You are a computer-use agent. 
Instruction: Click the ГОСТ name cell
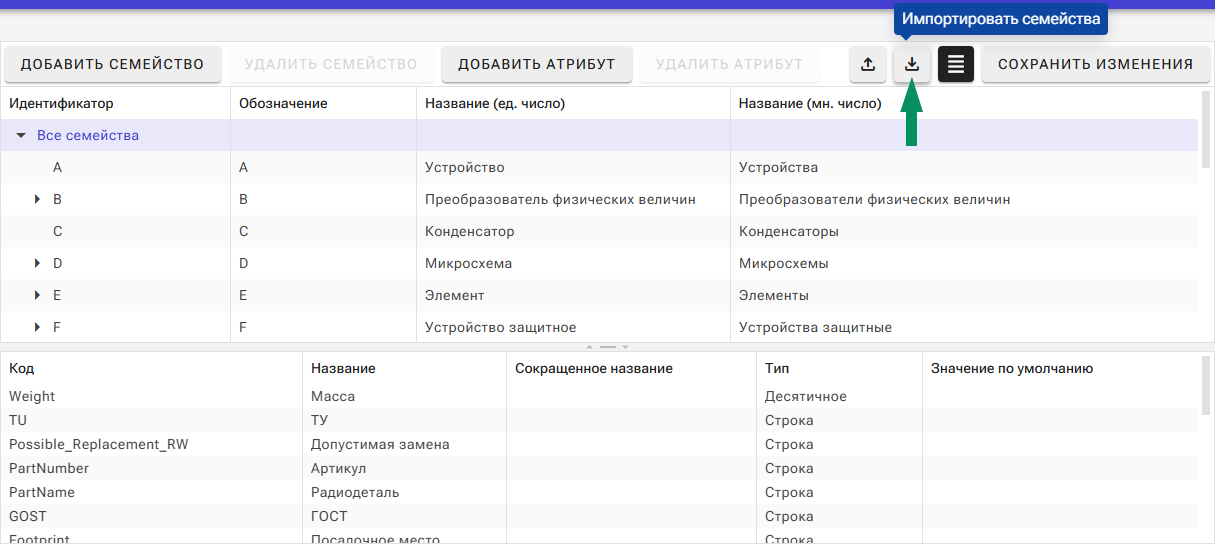[404, 516]
